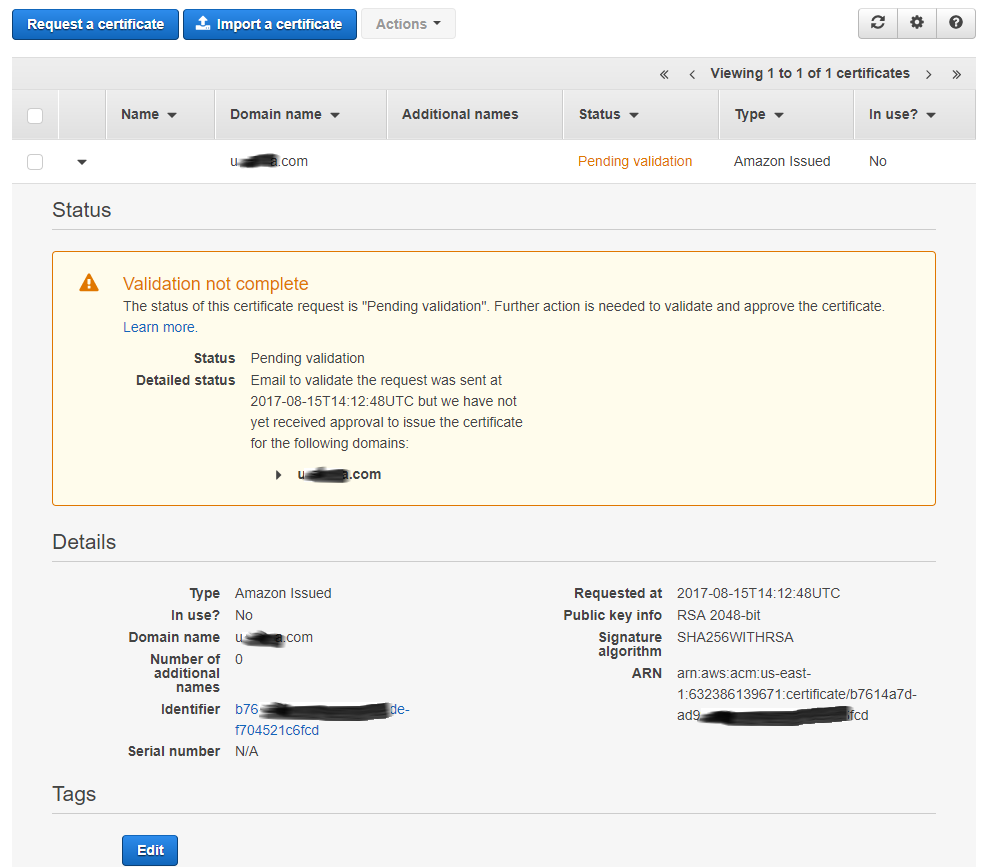Image resolution: width=983 pixels, height=867 pixels.
Task: Open the Learn more link
Action: (159, 327)
